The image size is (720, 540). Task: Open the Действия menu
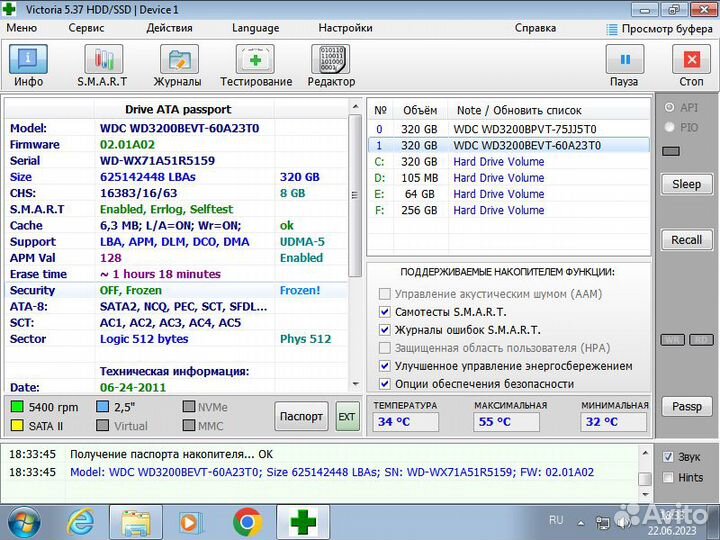pyautogui.click(x=169, y=28)
